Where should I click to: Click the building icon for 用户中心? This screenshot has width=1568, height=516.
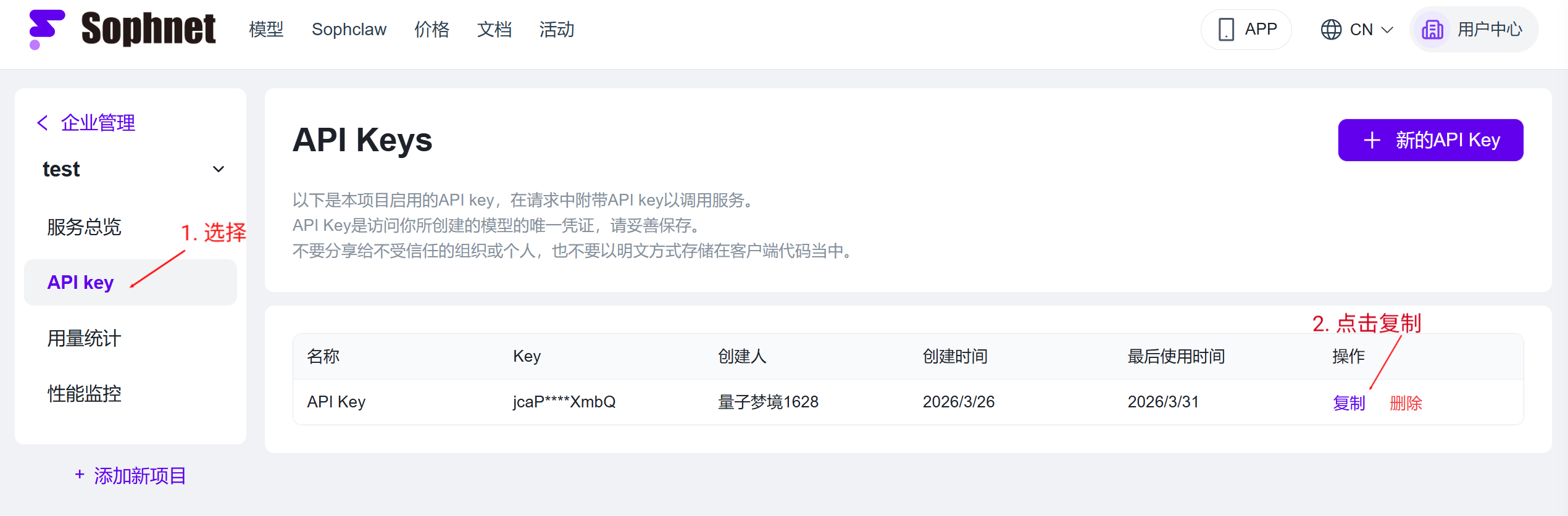pos(1432,30)
